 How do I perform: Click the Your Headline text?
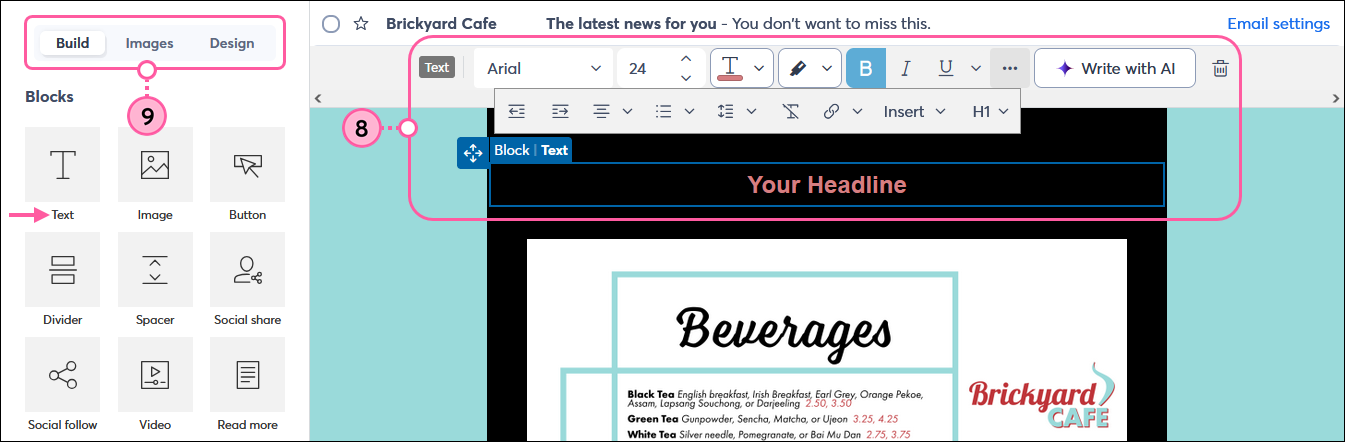pos(827,184)
